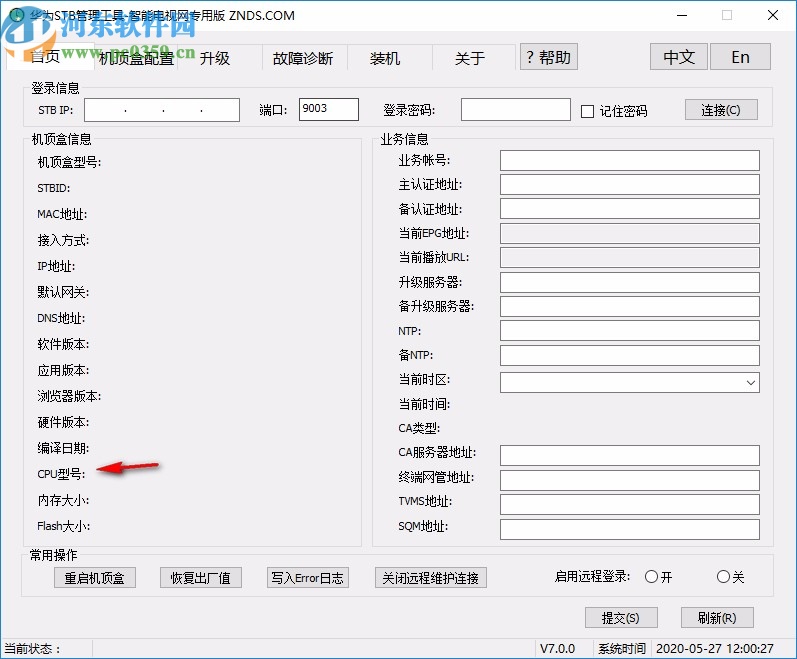Switch to the 升级 tab
The width and height of the screenshot is (797, 659).
coord(215,57)
